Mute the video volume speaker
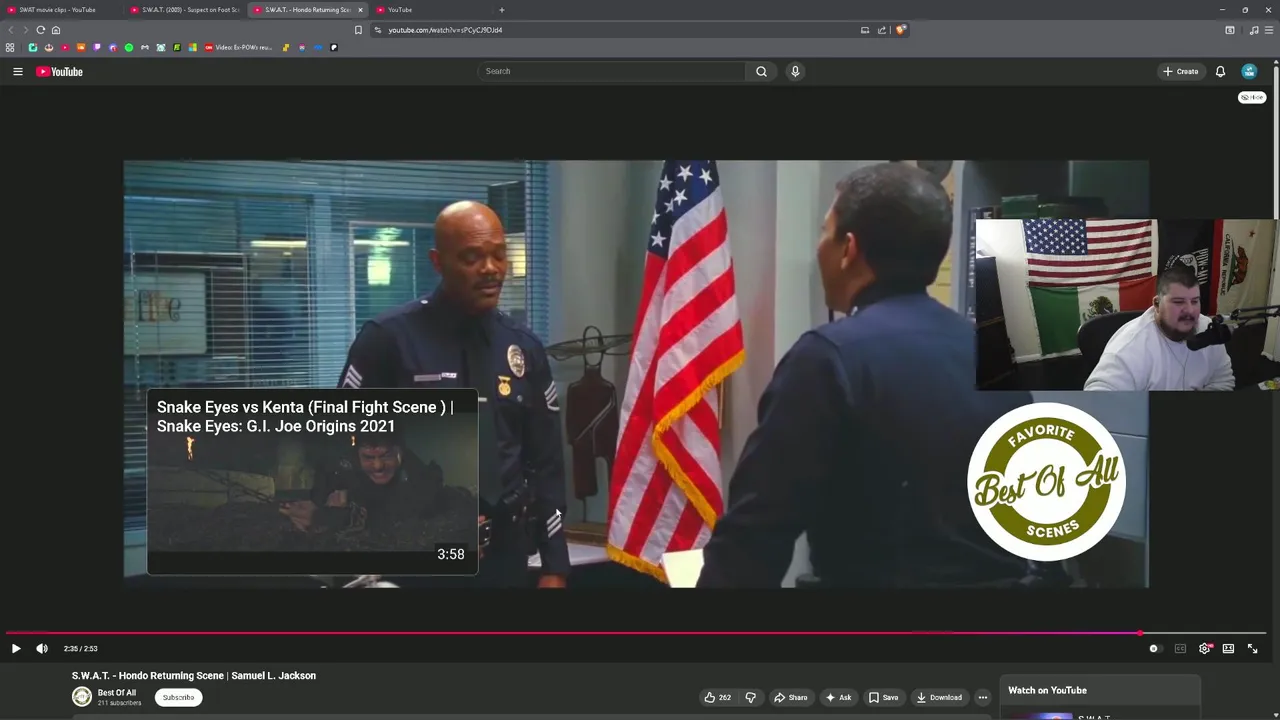This screenshot has width=1280, height=720. point(42,648)
